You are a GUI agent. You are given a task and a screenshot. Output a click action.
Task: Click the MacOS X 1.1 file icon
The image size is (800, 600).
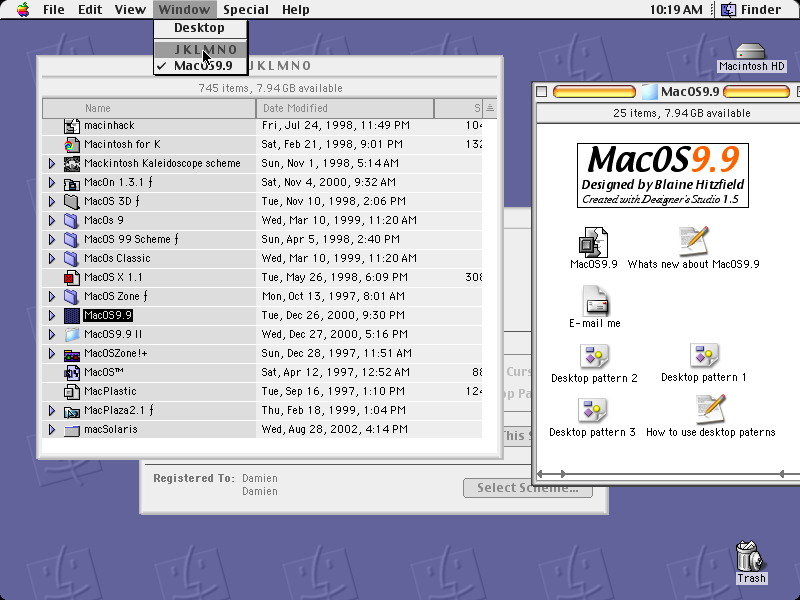pos(71,278)
